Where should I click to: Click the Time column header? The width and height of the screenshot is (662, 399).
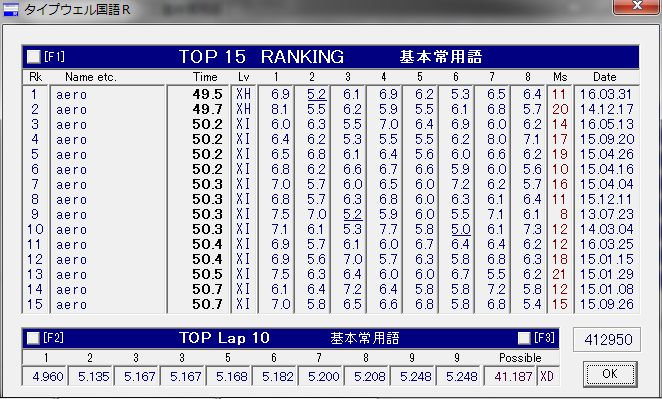205,77
